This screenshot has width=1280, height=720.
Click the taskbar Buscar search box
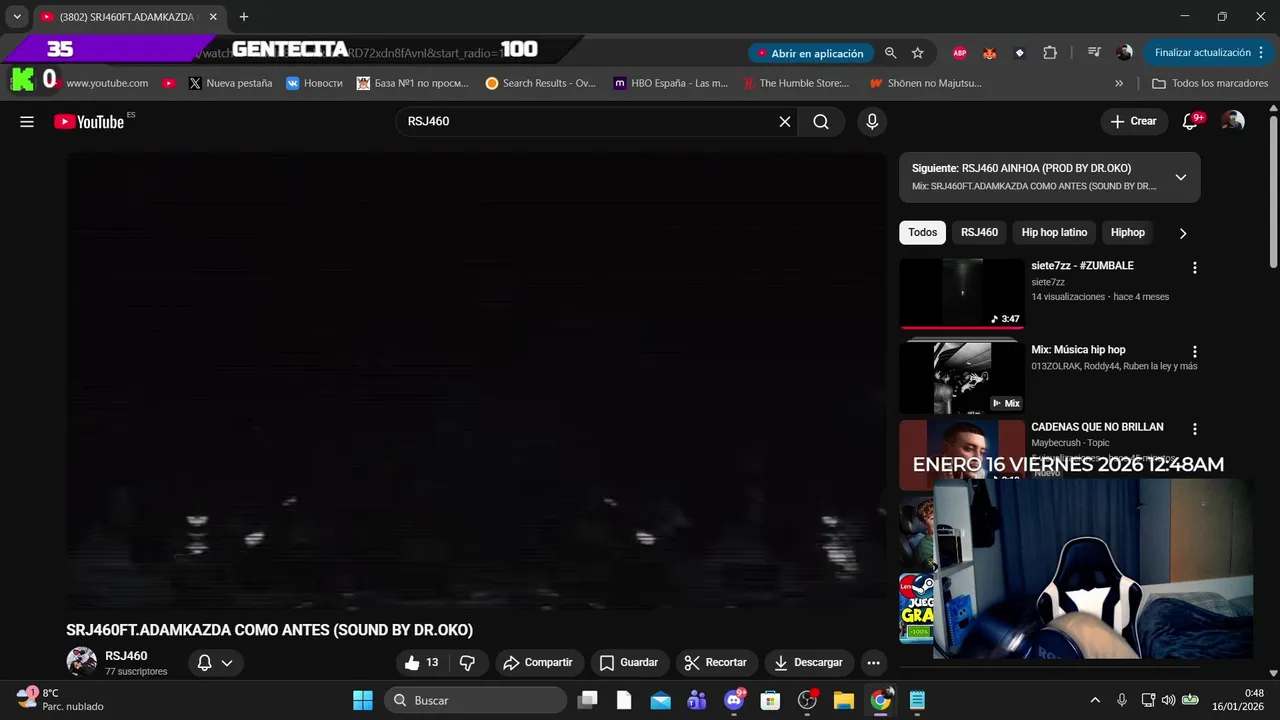pyautogui.click(x=475, y=700)
